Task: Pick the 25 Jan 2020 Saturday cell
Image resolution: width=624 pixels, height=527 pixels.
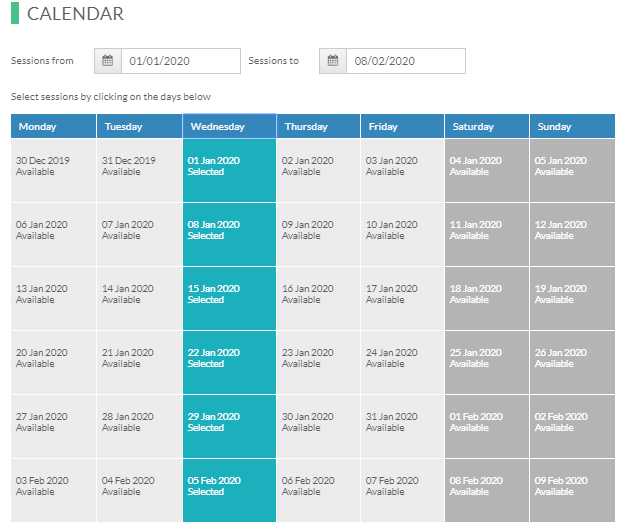Action: click(x=487, y=363)
